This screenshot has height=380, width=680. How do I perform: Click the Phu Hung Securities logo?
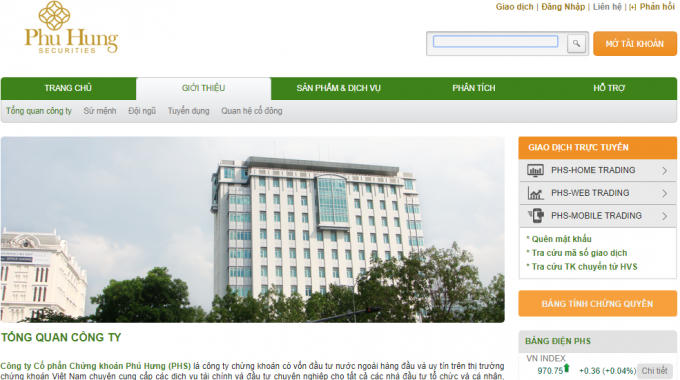[72, 28]
